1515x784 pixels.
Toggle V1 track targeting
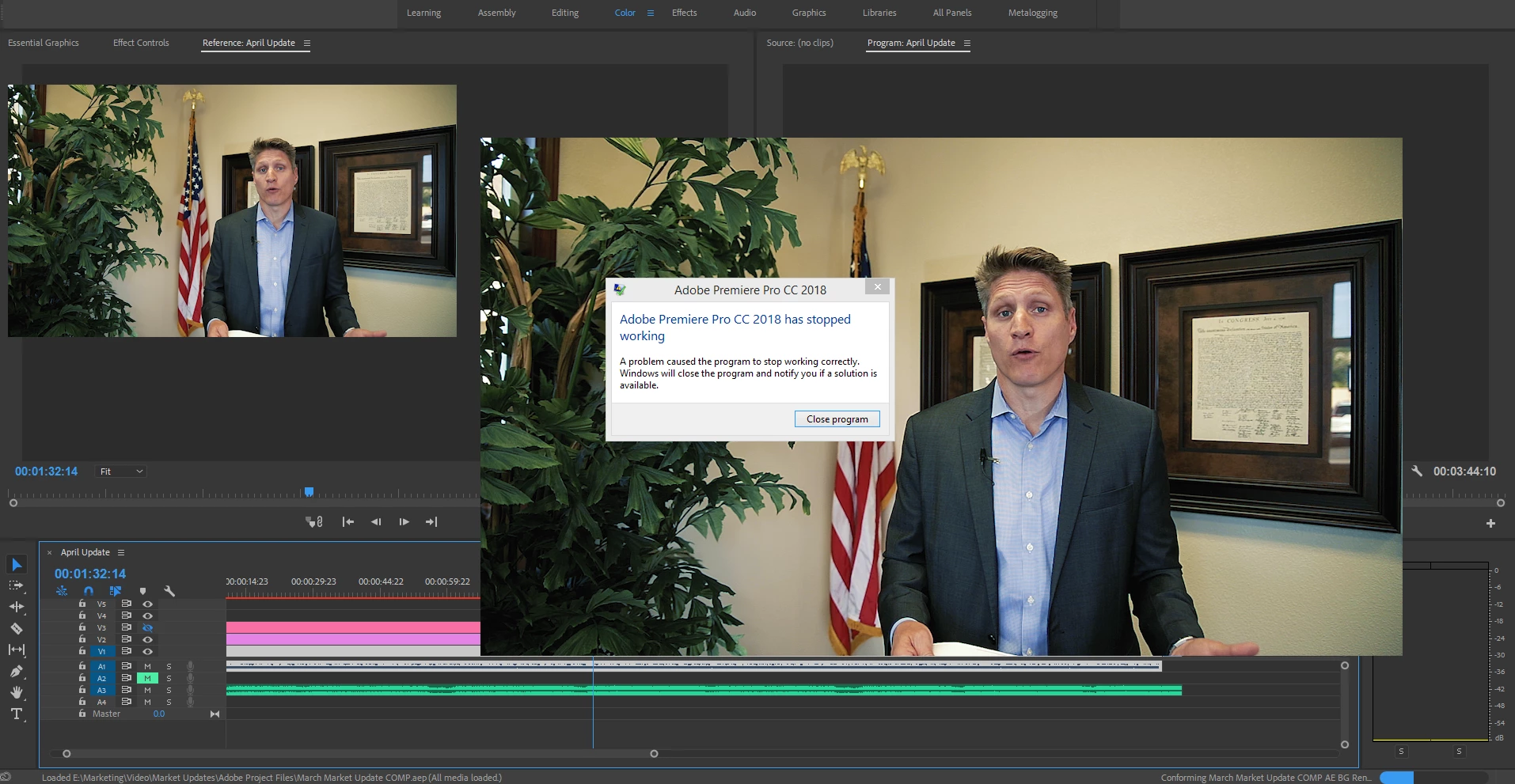click(101, 651)
